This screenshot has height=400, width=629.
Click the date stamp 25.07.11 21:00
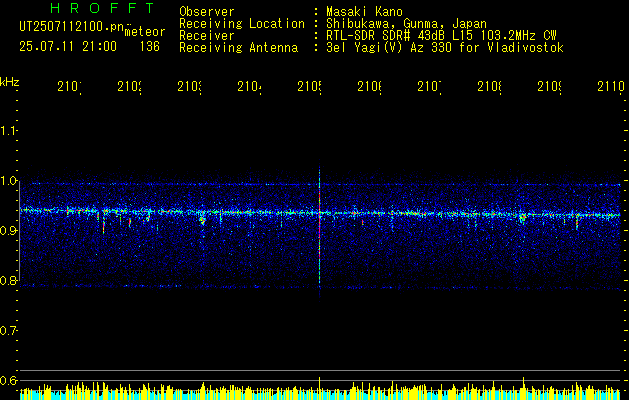coord(68,47)
